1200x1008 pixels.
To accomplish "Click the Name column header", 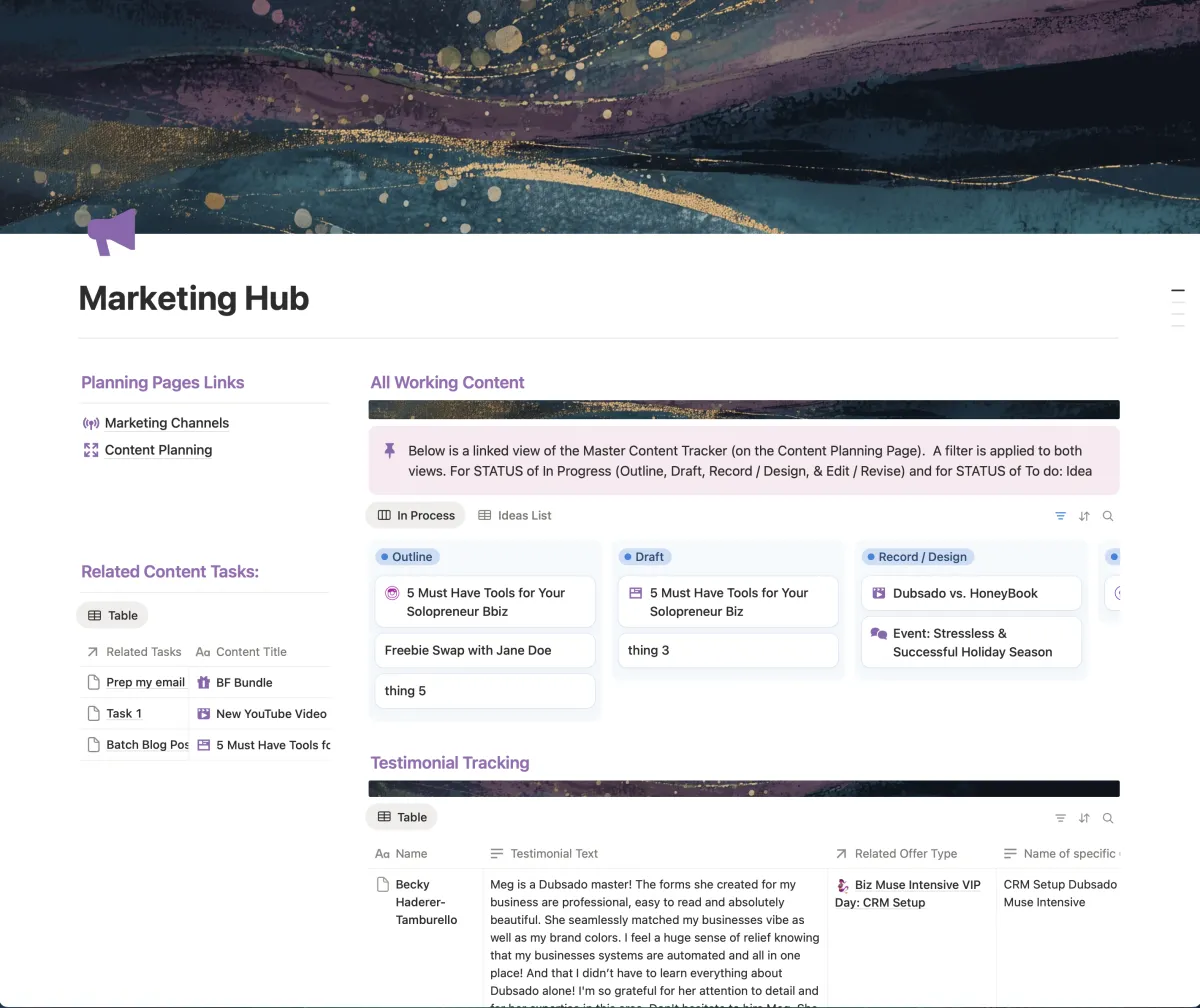I will [x=401, y=853].
